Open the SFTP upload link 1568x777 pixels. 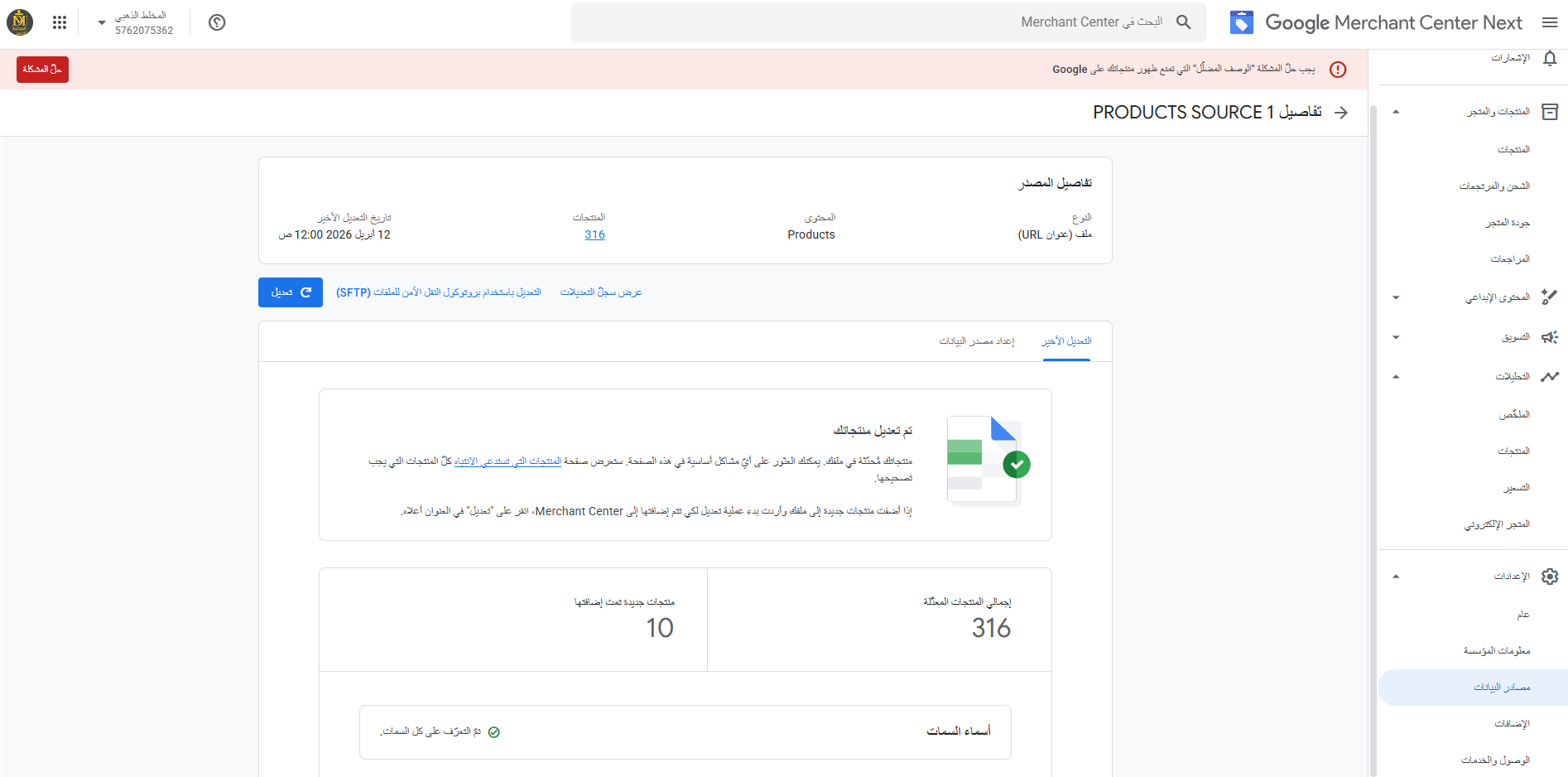pyautogui.click(x=439, y=292)
